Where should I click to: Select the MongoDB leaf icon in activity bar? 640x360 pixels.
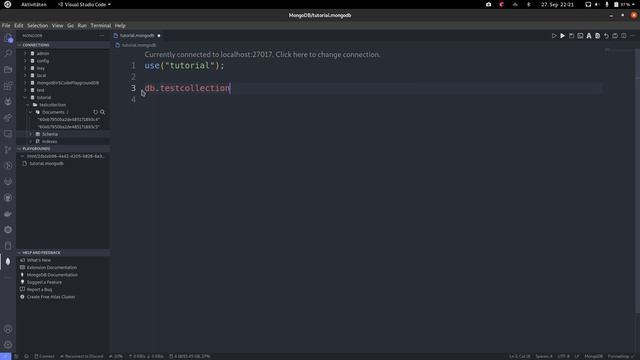(8, 262)
